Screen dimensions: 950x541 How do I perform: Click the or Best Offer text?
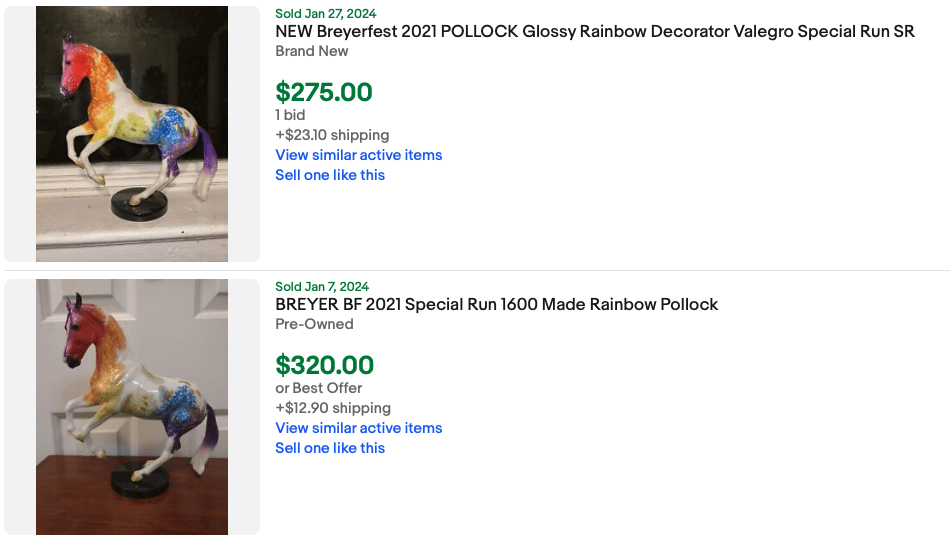[x=318, y=388]
